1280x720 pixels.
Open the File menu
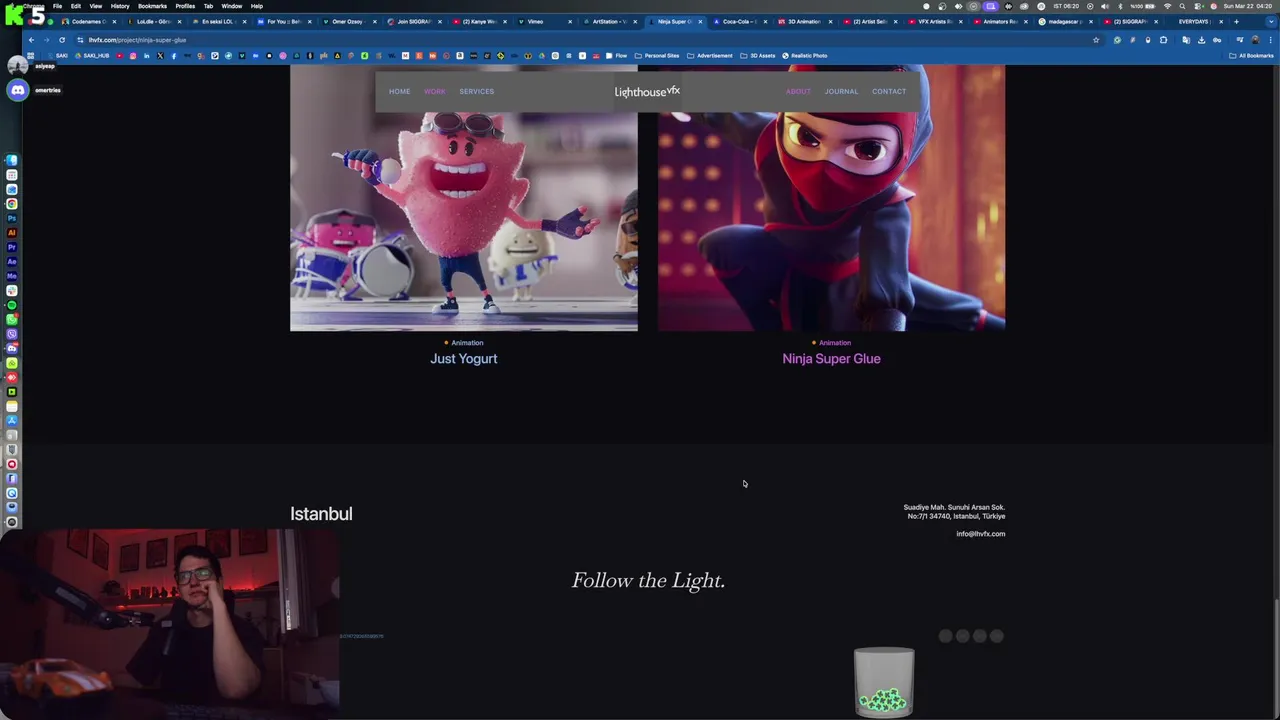point(57,6)
